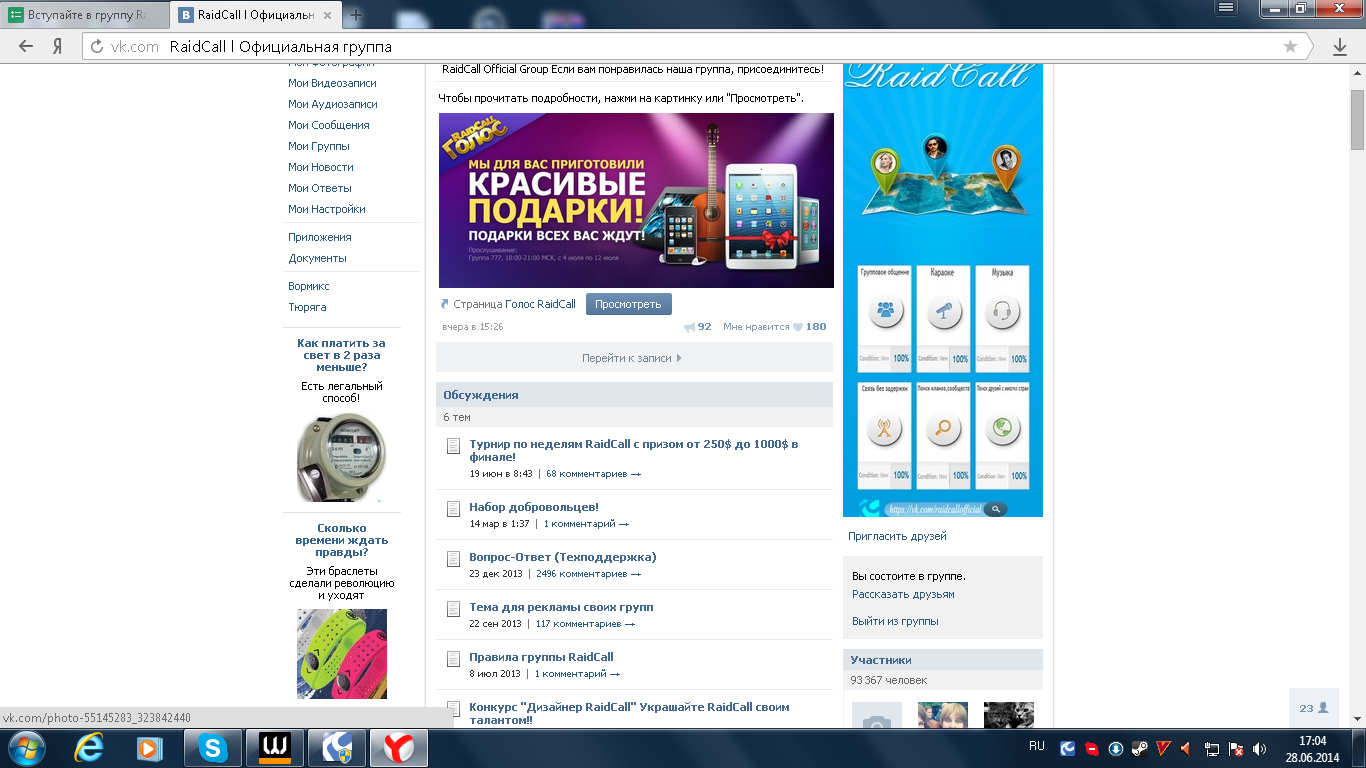Open 'Мои Новости' in sidebar
The image size is (1366, 768).
(x=321, y=167)
